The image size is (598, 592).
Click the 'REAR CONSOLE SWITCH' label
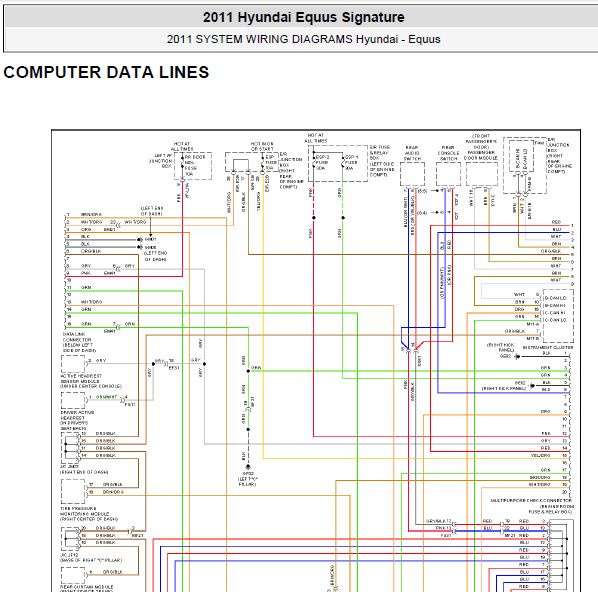[448, 153]
